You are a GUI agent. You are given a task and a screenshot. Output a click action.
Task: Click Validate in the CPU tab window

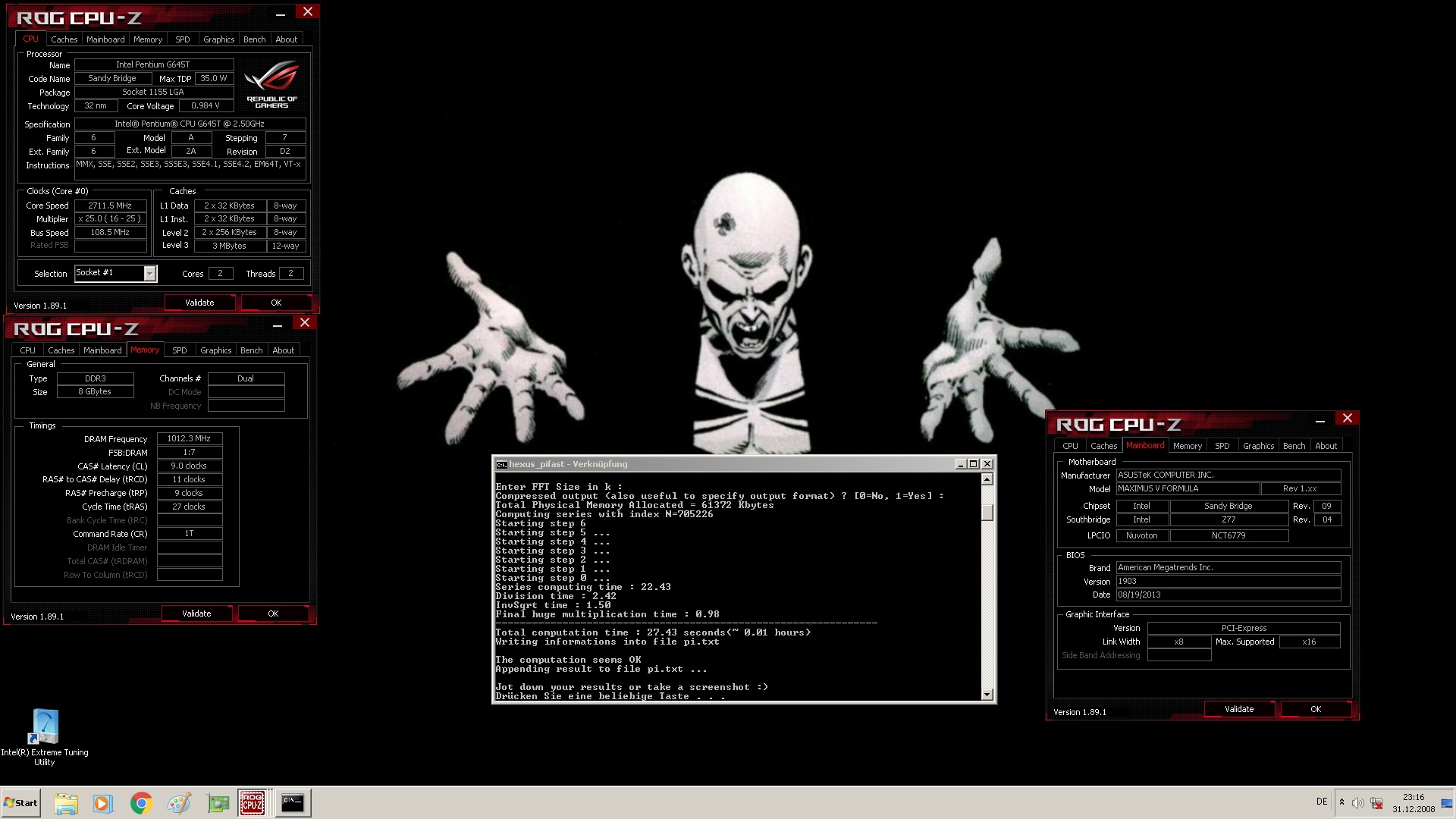click(200, 303)
